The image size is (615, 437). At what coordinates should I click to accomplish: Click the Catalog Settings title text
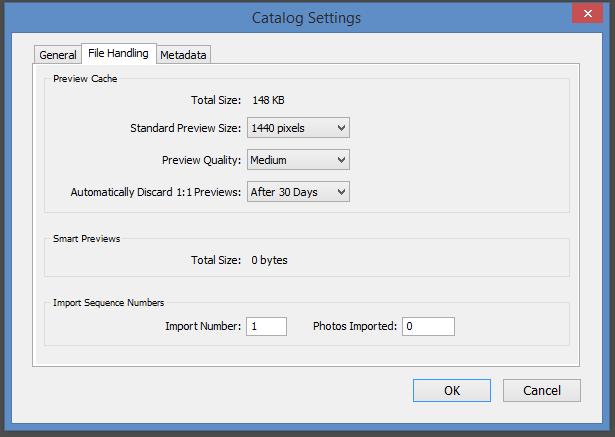pos(306,18)
